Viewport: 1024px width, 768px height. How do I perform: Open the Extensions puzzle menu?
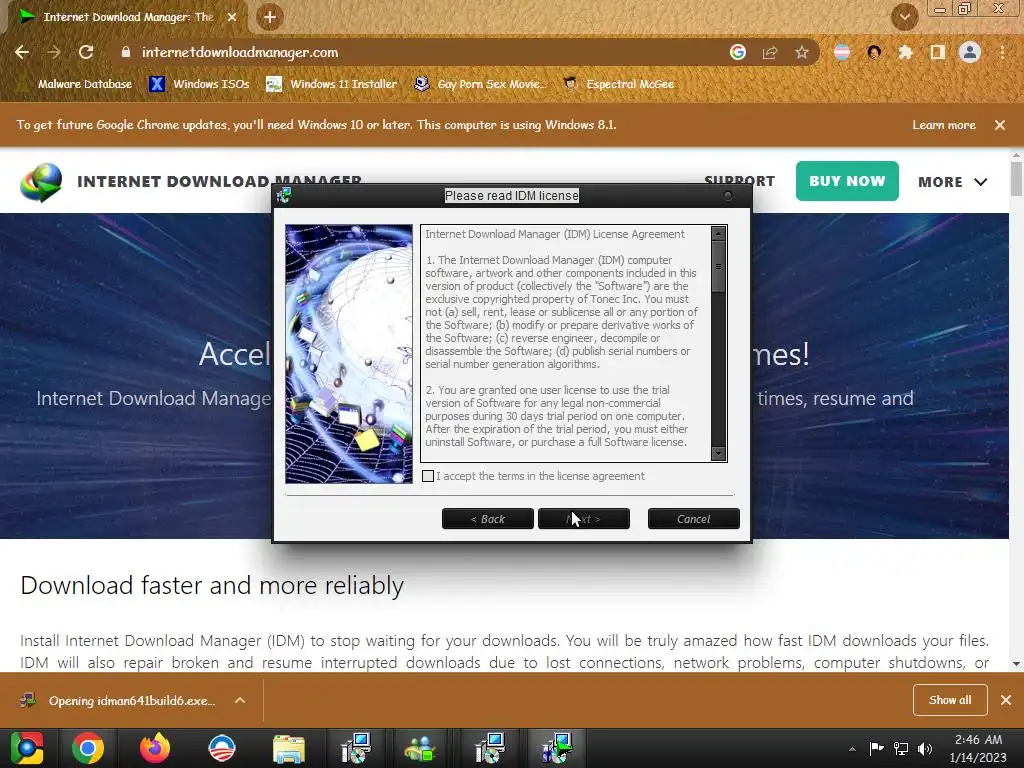pyautogui.click(x=905, y=52)
